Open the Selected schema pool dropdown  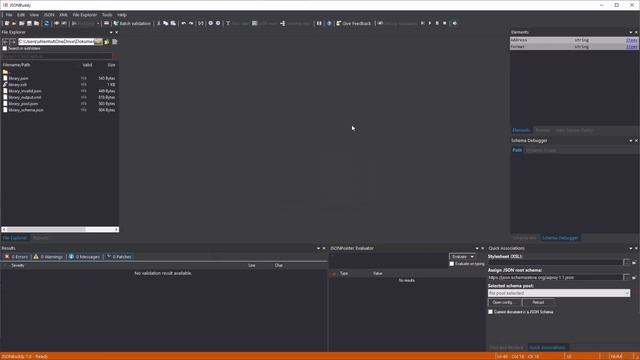[x=559, y=293]
